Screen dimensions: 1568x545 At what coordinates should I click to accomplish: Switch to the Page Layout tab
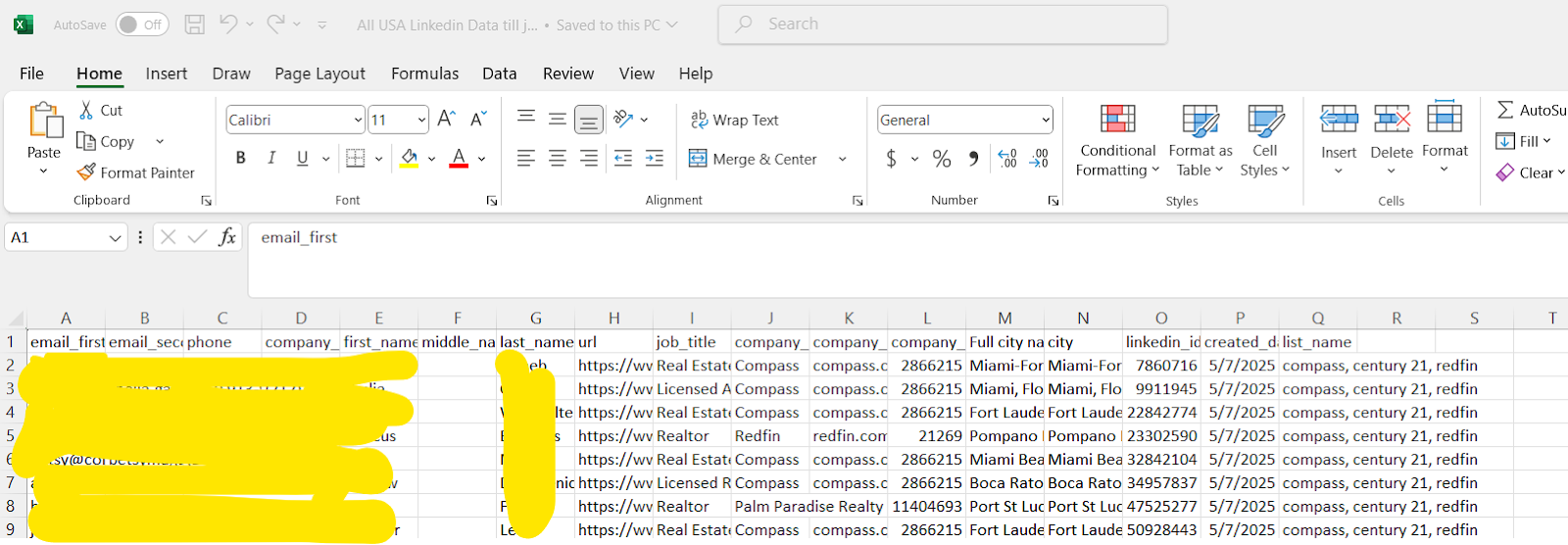tap(319, 74)
